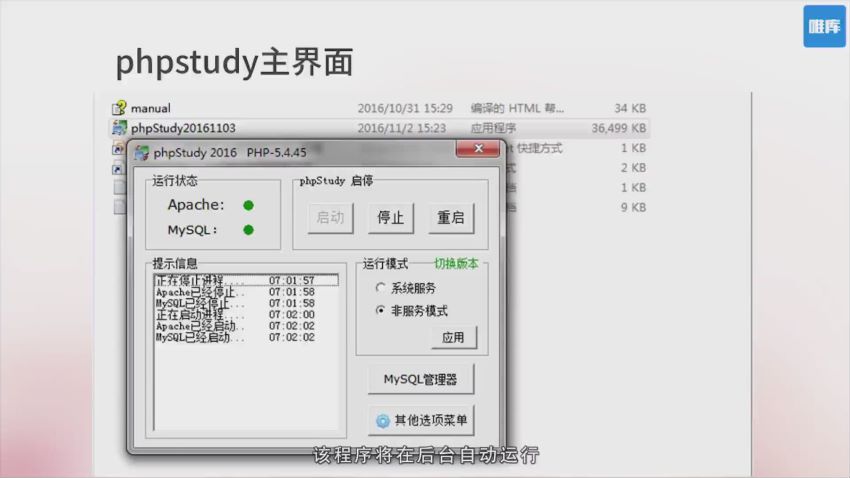
Task: Click the phpStudy20161103 application icon
Action: (119, 128)
